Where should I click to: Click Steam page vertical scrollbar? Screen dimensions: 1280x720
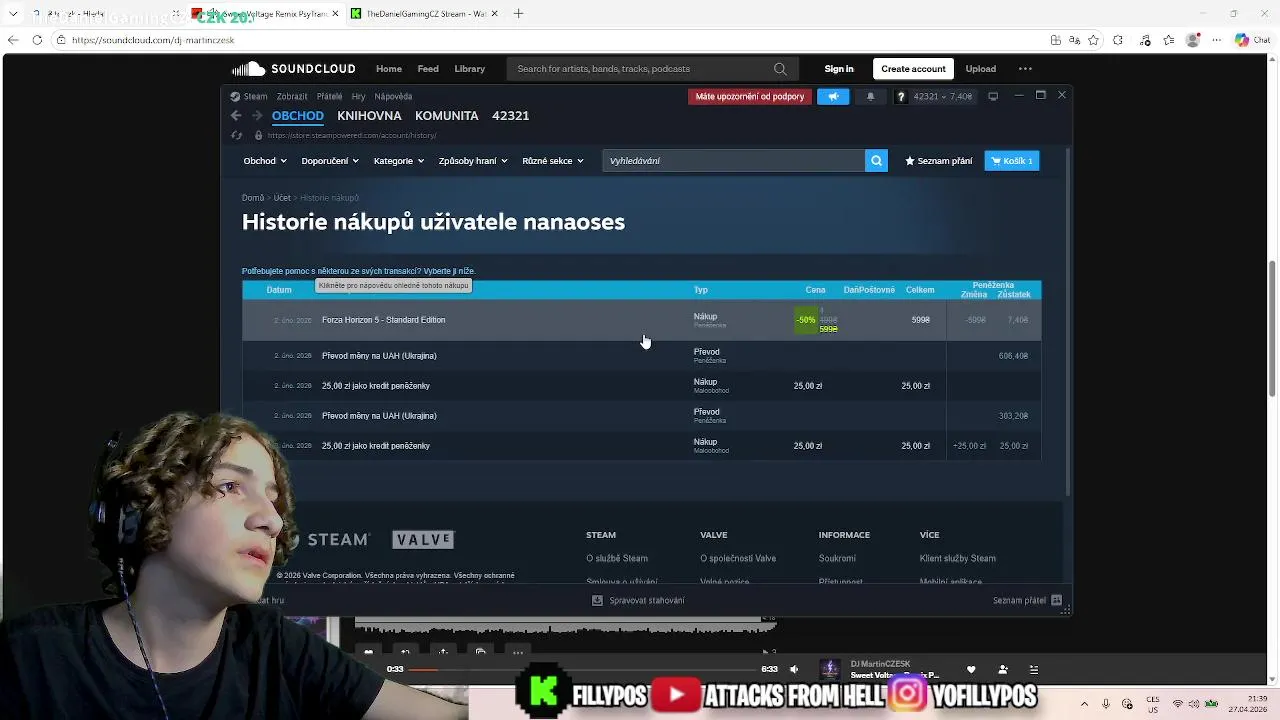click(1068, 320)
